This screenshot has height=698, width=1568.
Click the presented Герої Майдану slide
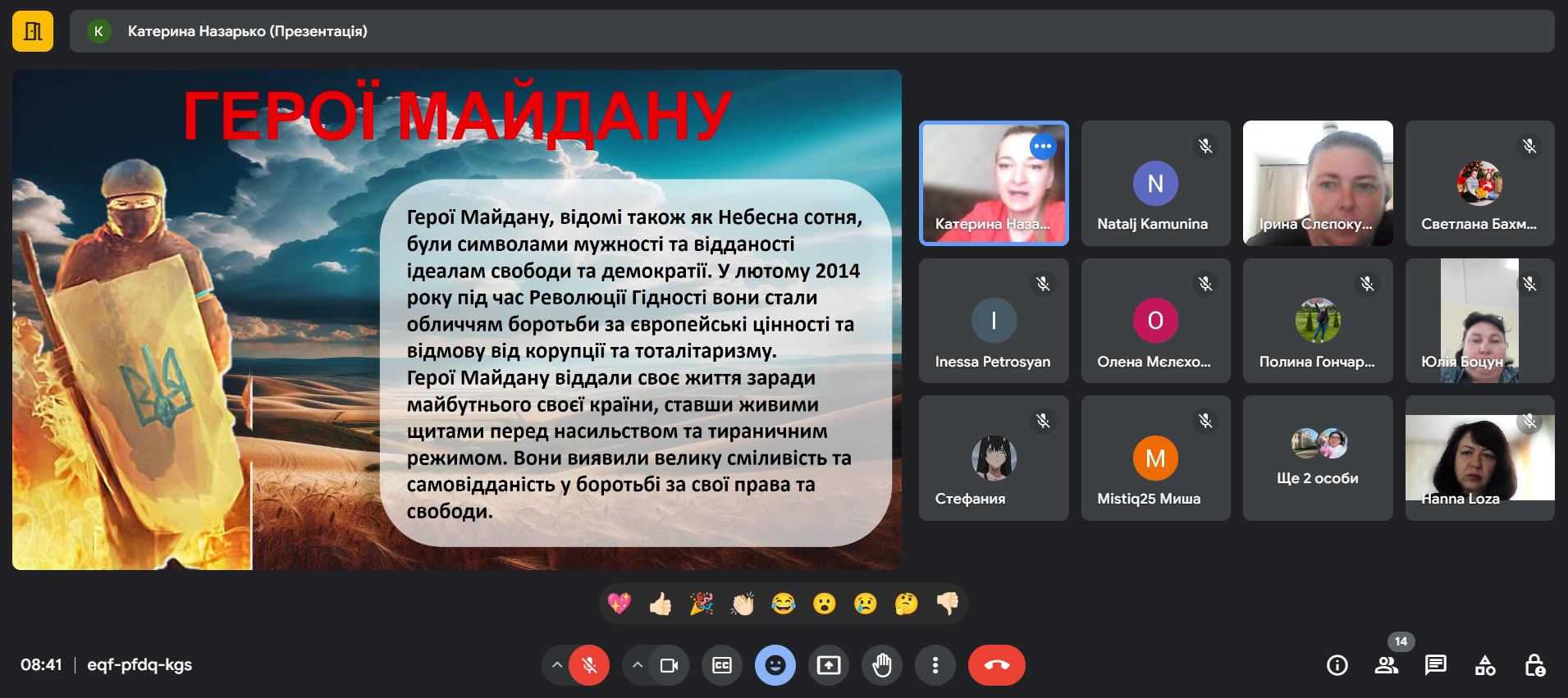point(457,320)
